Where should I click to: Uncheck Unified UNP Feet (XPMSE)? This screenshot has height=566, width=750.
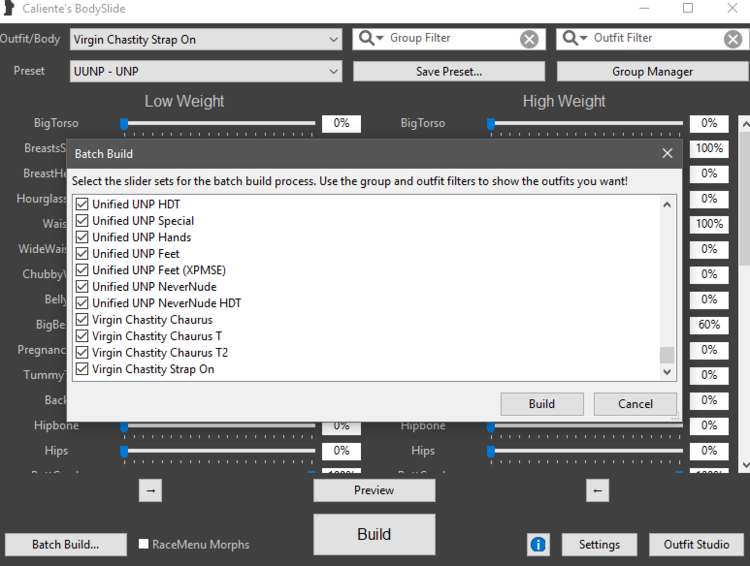coord(82,270)
